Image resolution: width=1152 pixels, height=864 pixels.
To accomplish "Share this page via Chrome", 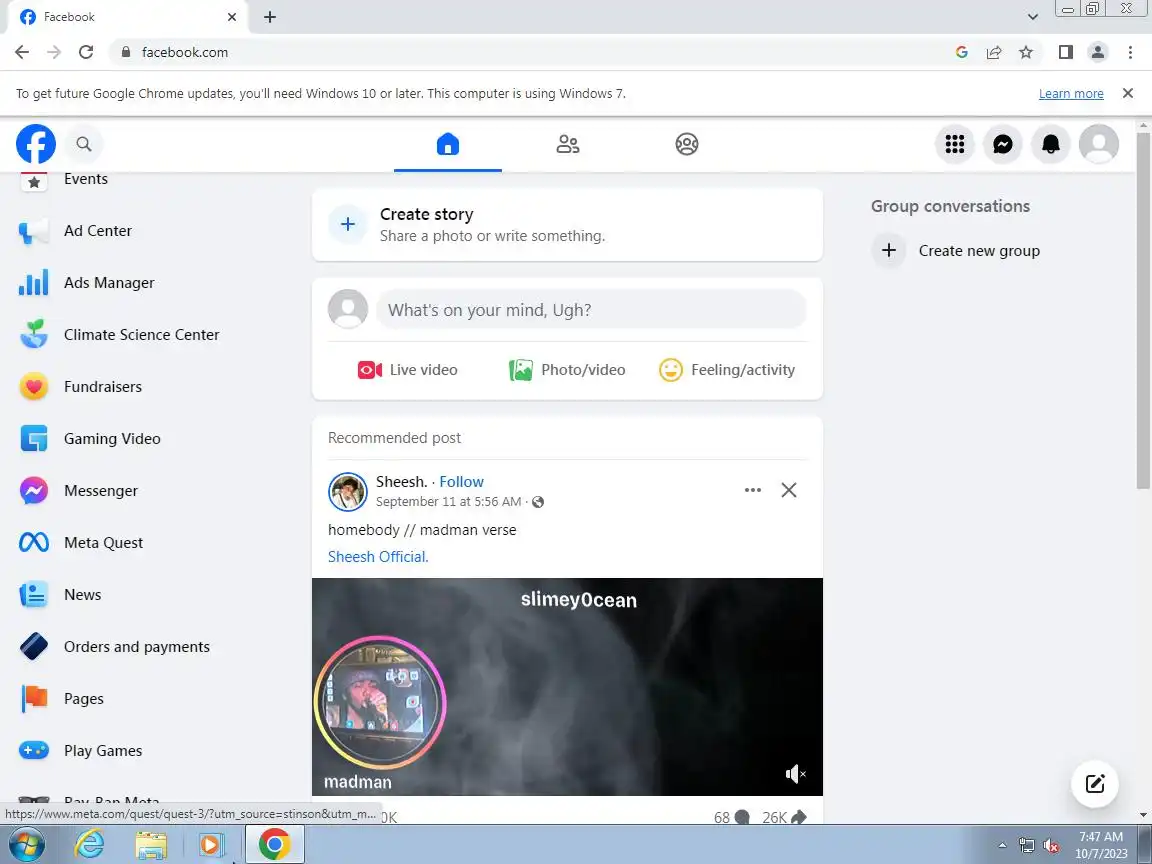I will (994, 52).
